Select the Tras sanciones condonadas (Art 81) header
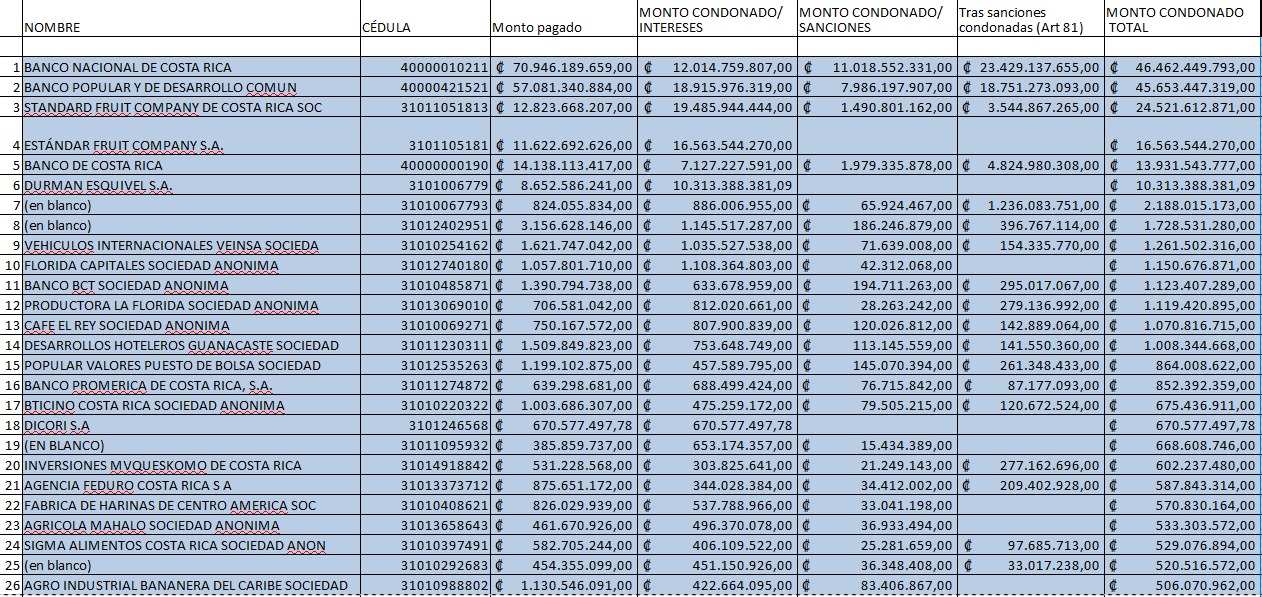This screenshot has height=597, width=1262. (x=1028, y=20)
